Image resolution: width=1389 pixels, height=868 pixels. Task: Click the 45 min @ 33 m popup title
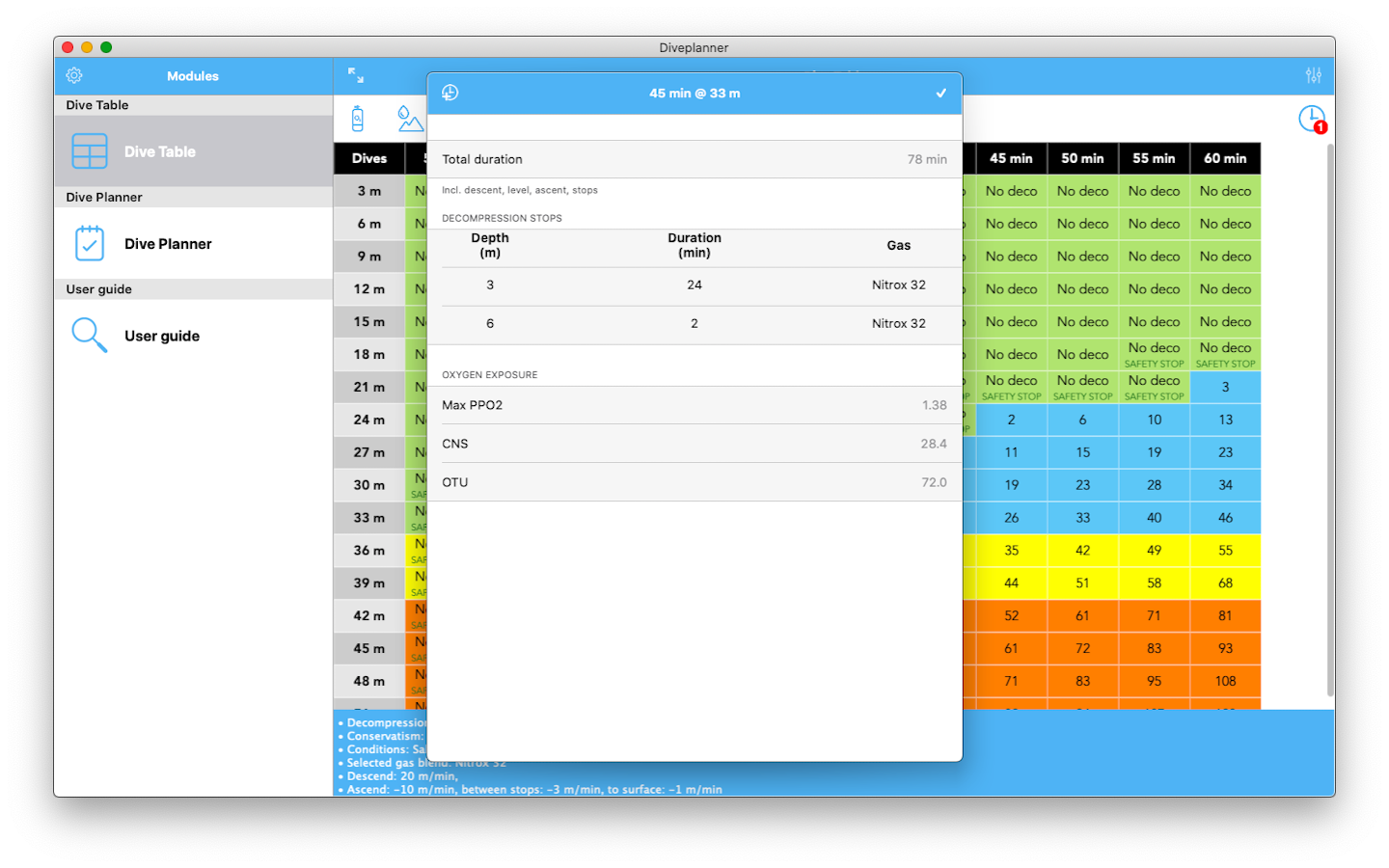694,94
